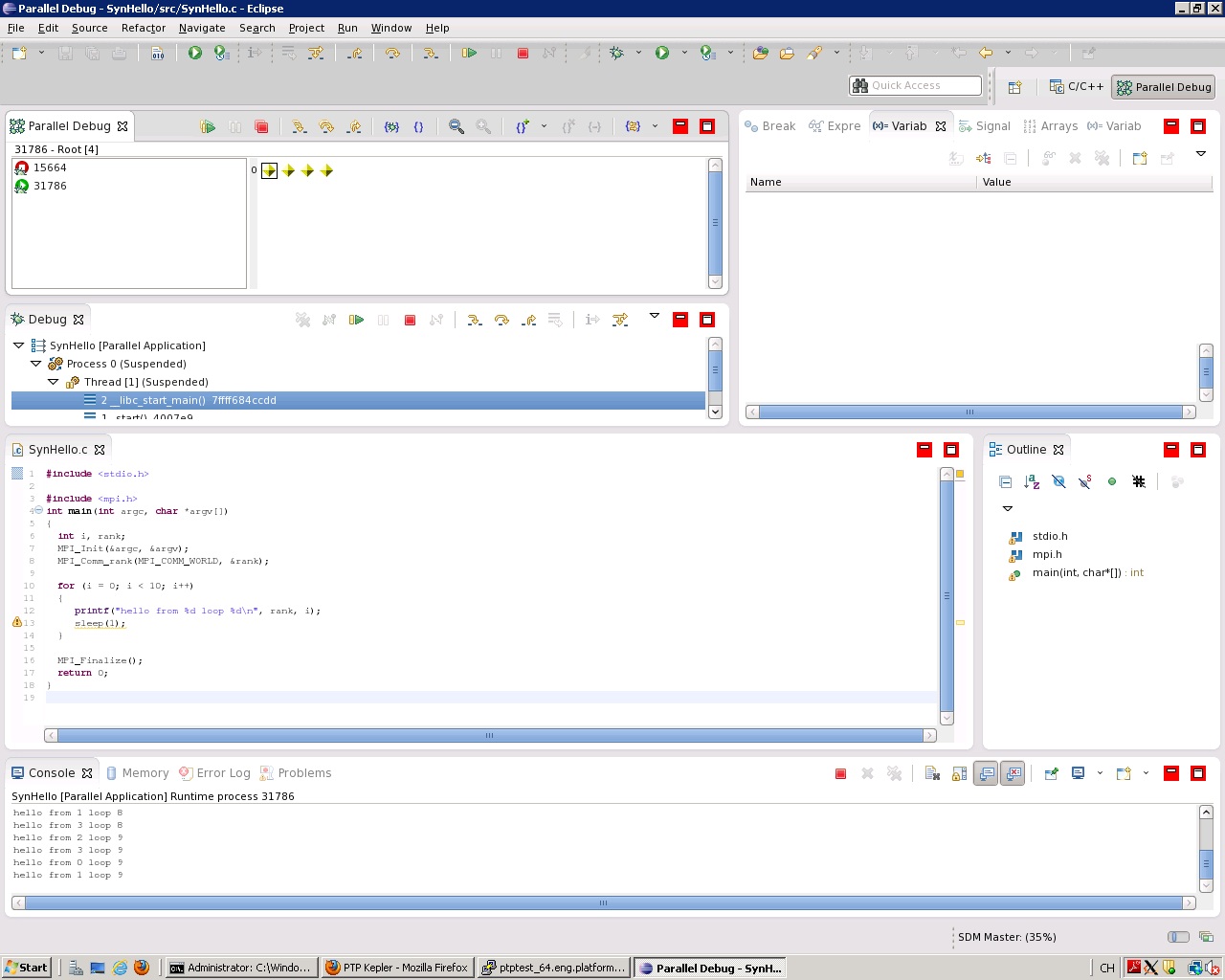Terminate the console's running process
This screenshot has height=980, width=1225.
point(840,773)
